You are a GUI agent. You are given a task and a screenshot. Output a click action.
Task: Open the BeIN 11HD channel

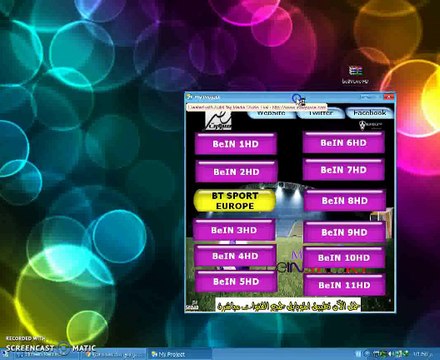tap(344, 285)
